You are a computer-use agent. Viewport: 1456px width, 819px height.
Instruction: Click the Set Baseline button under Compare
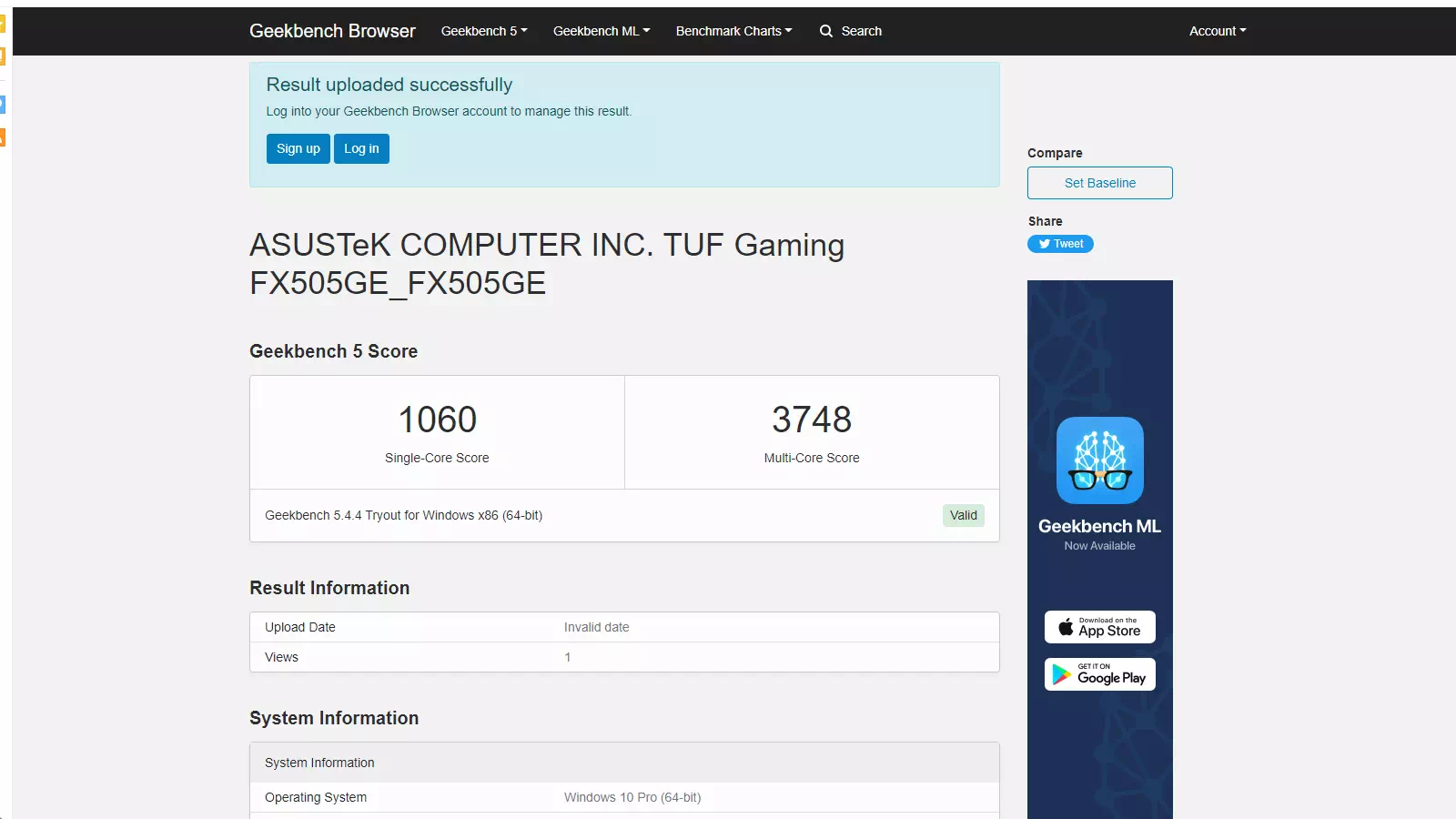(1099, 183)
